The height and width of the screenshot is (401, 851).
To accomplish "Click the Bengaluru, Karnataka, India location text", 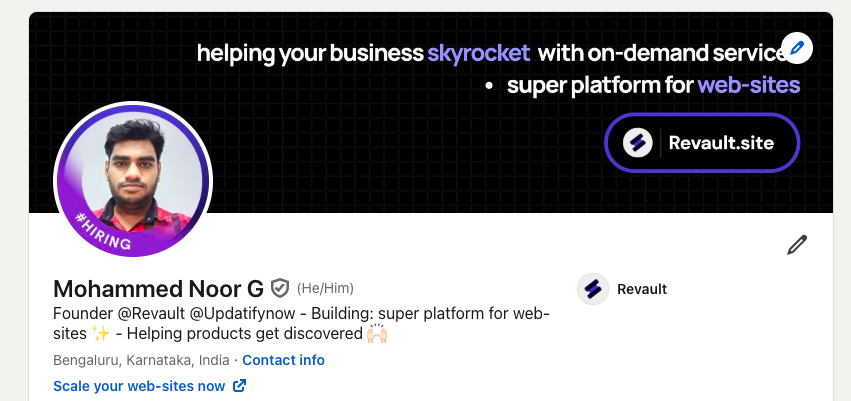I will [141, 360].
